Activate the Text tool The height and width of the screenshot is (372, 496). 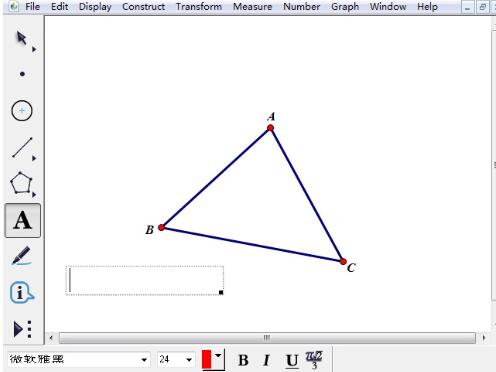[x=23, y=220]
